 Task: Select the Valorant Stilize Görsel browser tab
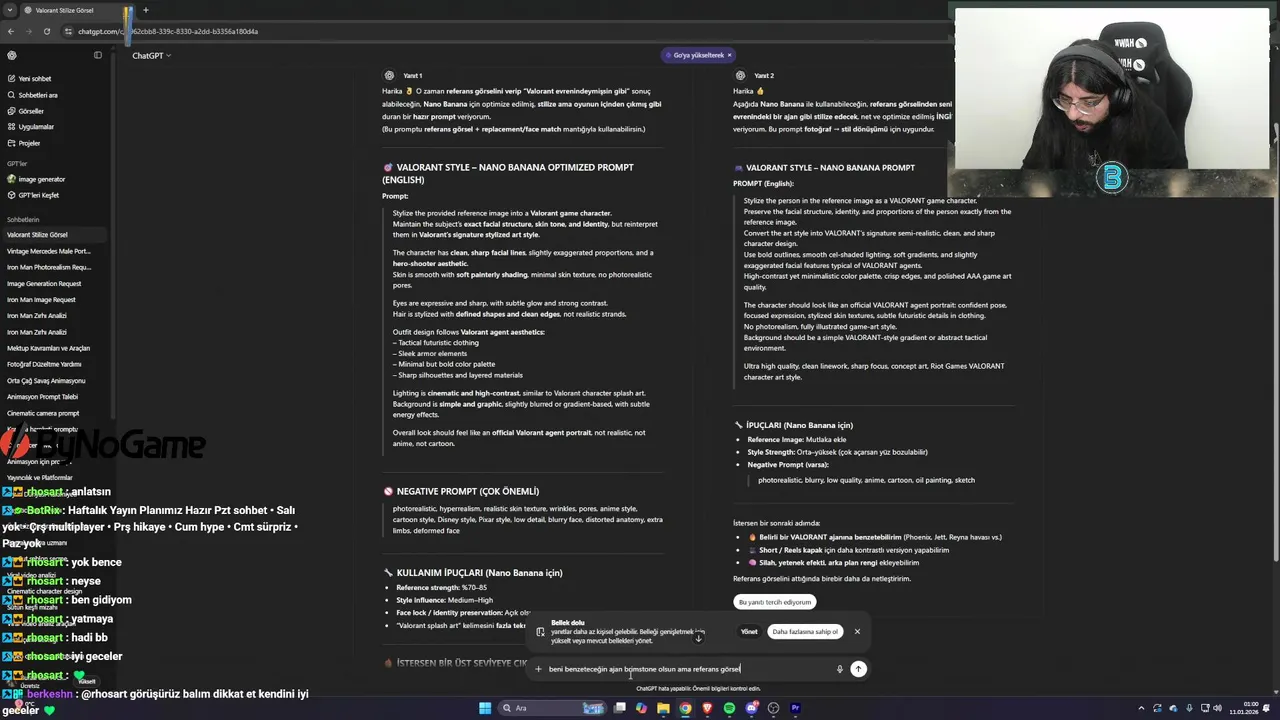(75, 10)
